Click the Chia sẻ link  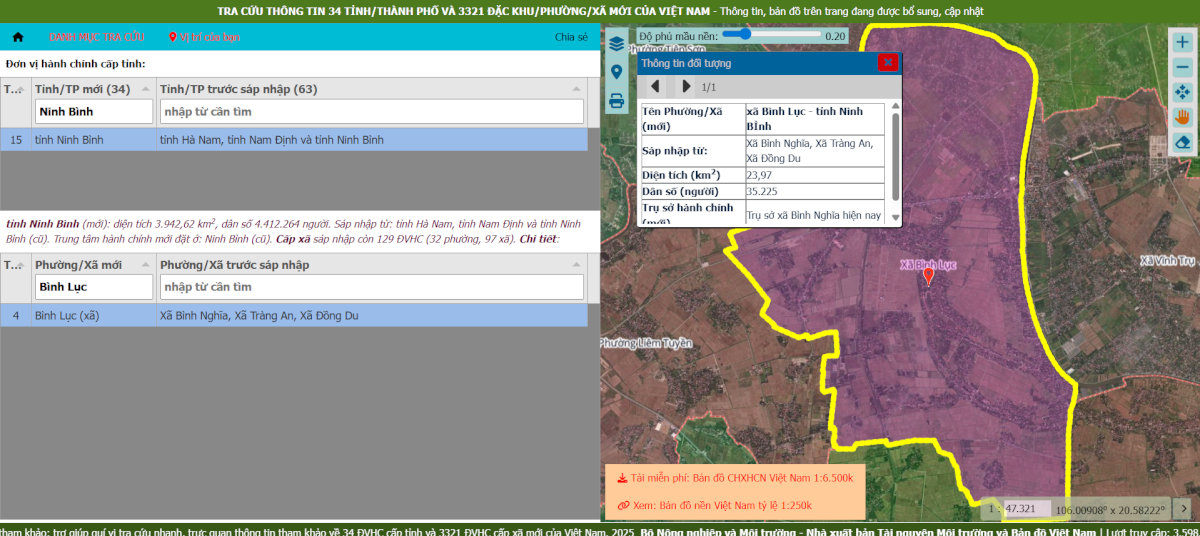click(571, 37)
